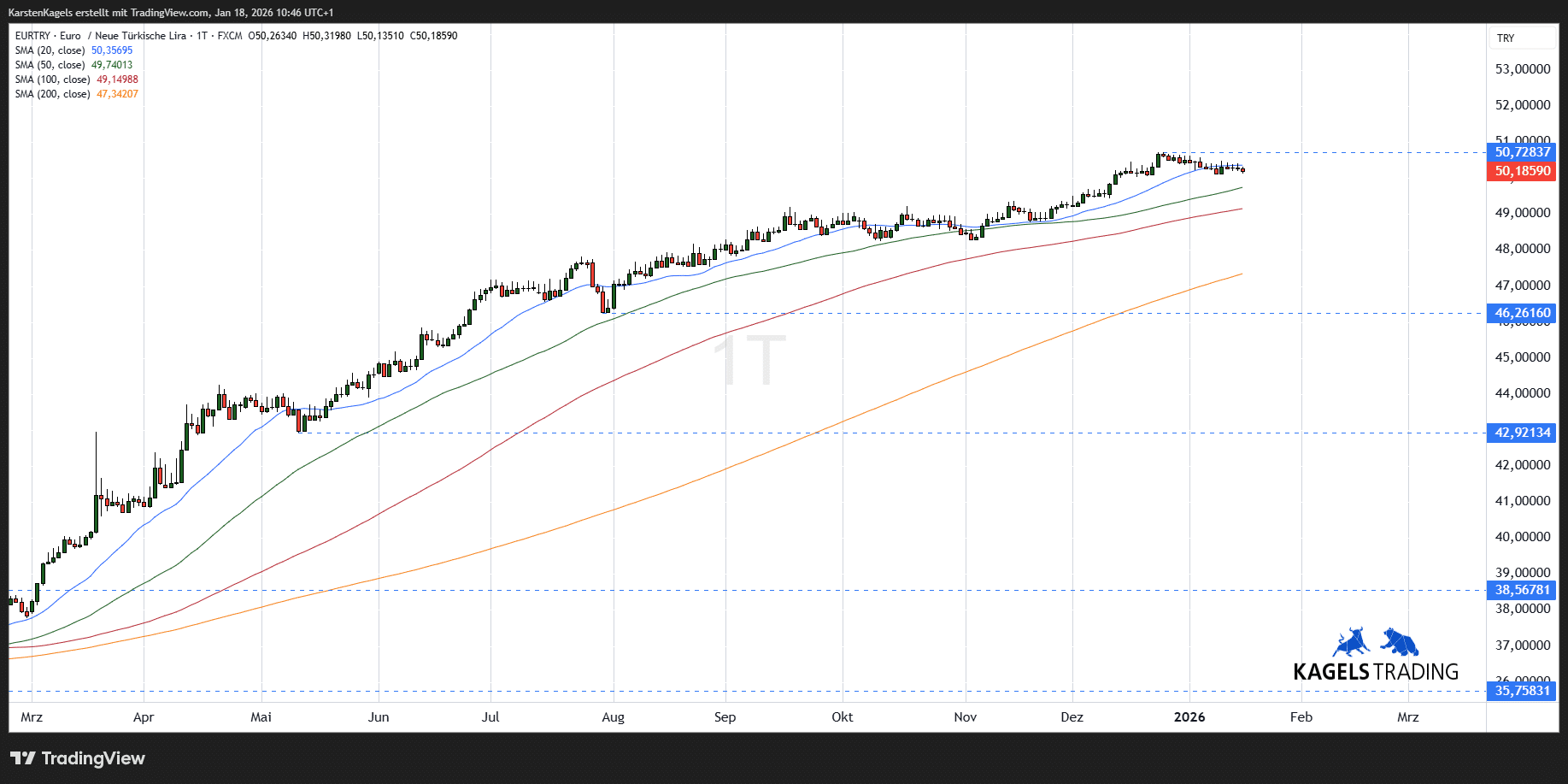This screenshot has height=784, width=1568.
Task: Click the blue bear icon in Kagels logo
Action: [1400, 642]
